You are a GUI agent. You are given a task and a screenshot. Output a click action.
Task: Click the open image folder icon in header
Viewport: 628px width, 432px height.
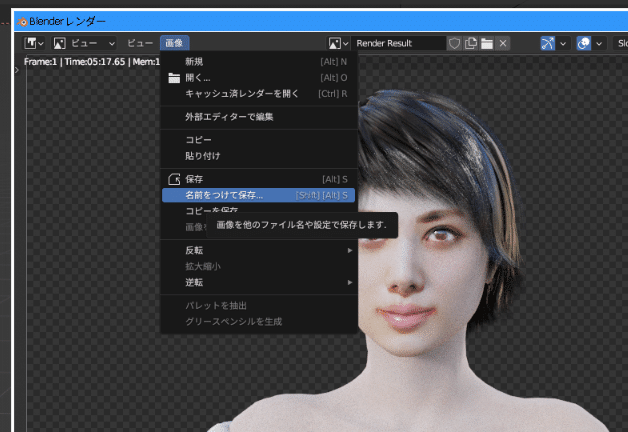click(x=487, y=43)
